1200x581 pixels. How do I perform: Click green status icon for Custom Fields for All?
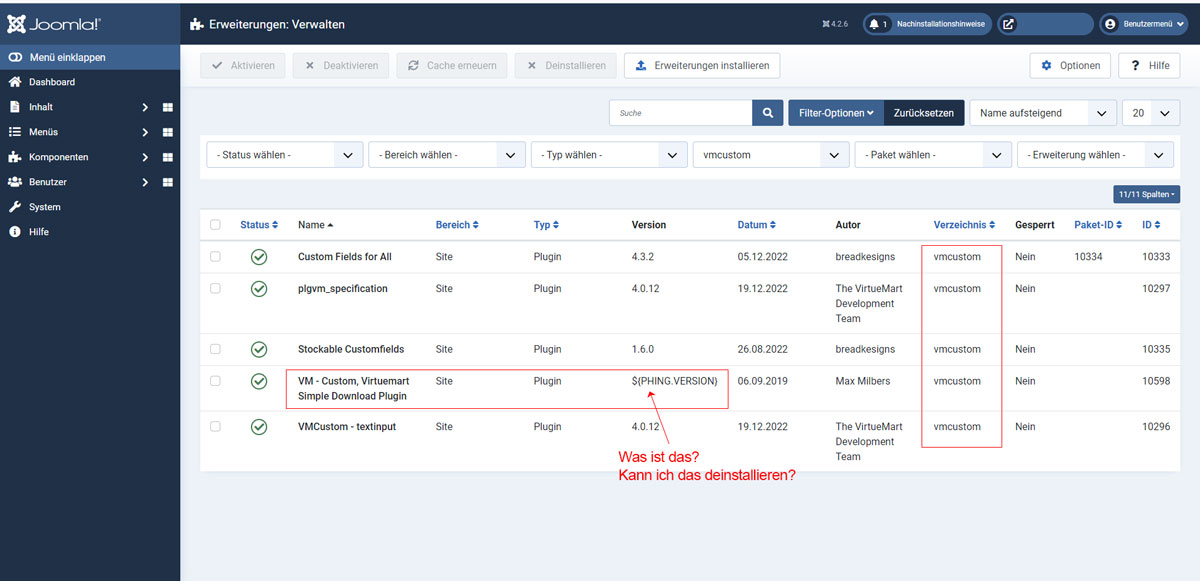point(259,257)
